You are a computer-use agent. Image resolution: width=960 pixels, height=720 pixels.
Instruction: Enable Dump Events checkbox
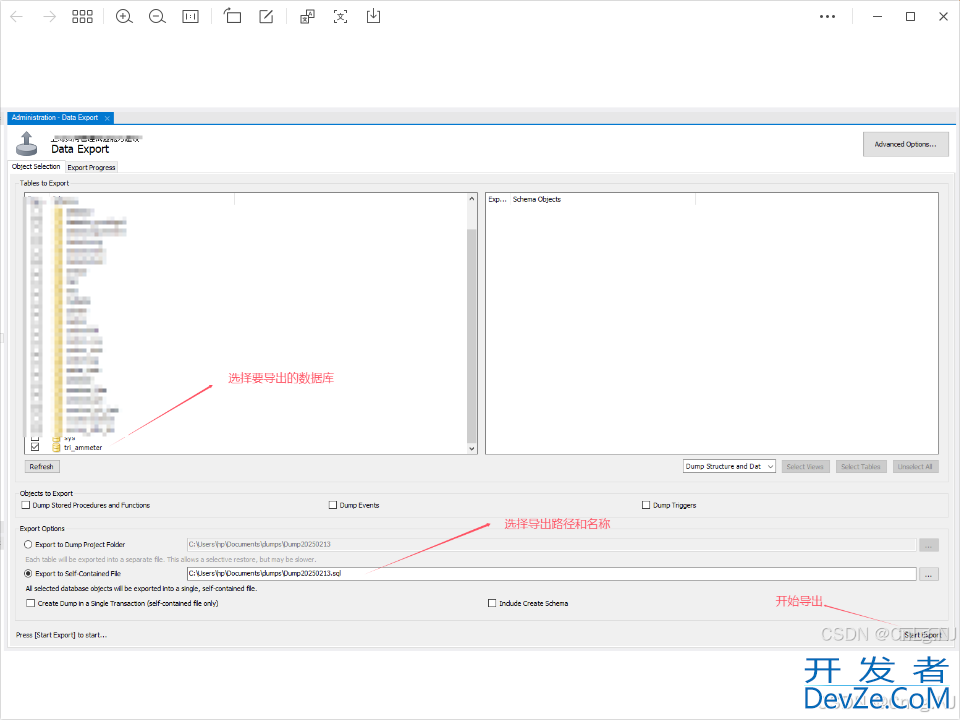coord(333,505)
